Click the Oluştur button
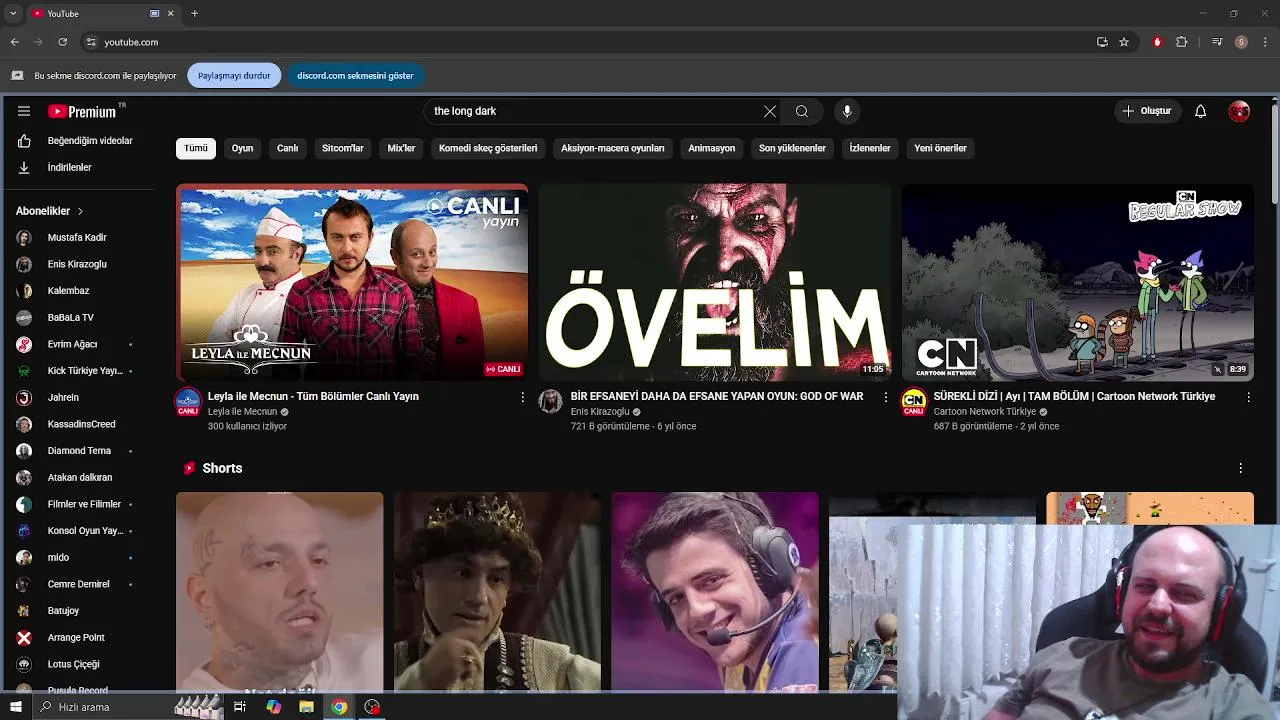1280x720 pixels. (1146, 111)
